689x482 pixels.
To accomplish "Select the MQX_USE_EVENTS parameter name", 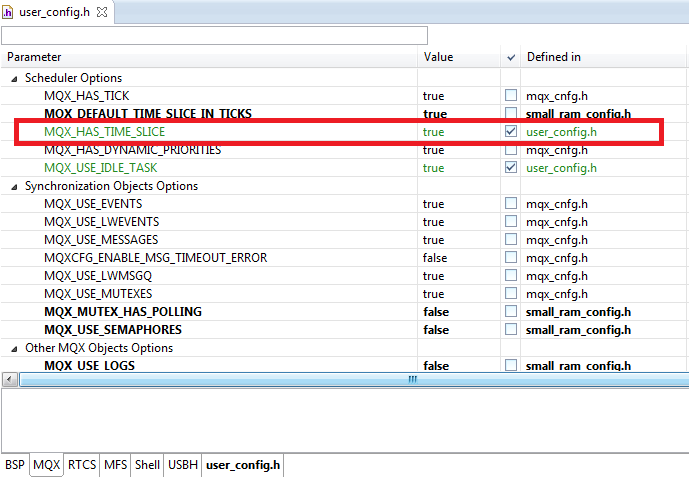I will pos(93,204).
